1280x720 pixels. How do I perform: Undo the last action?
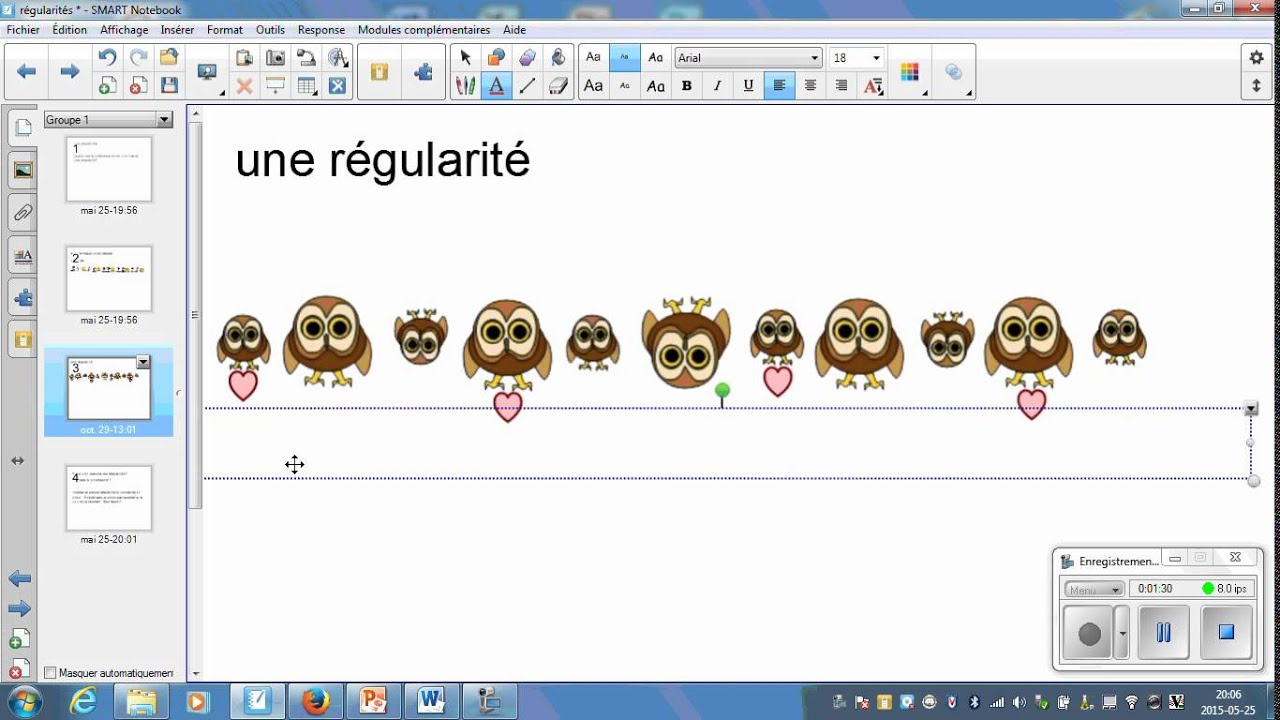coord(108,57)
